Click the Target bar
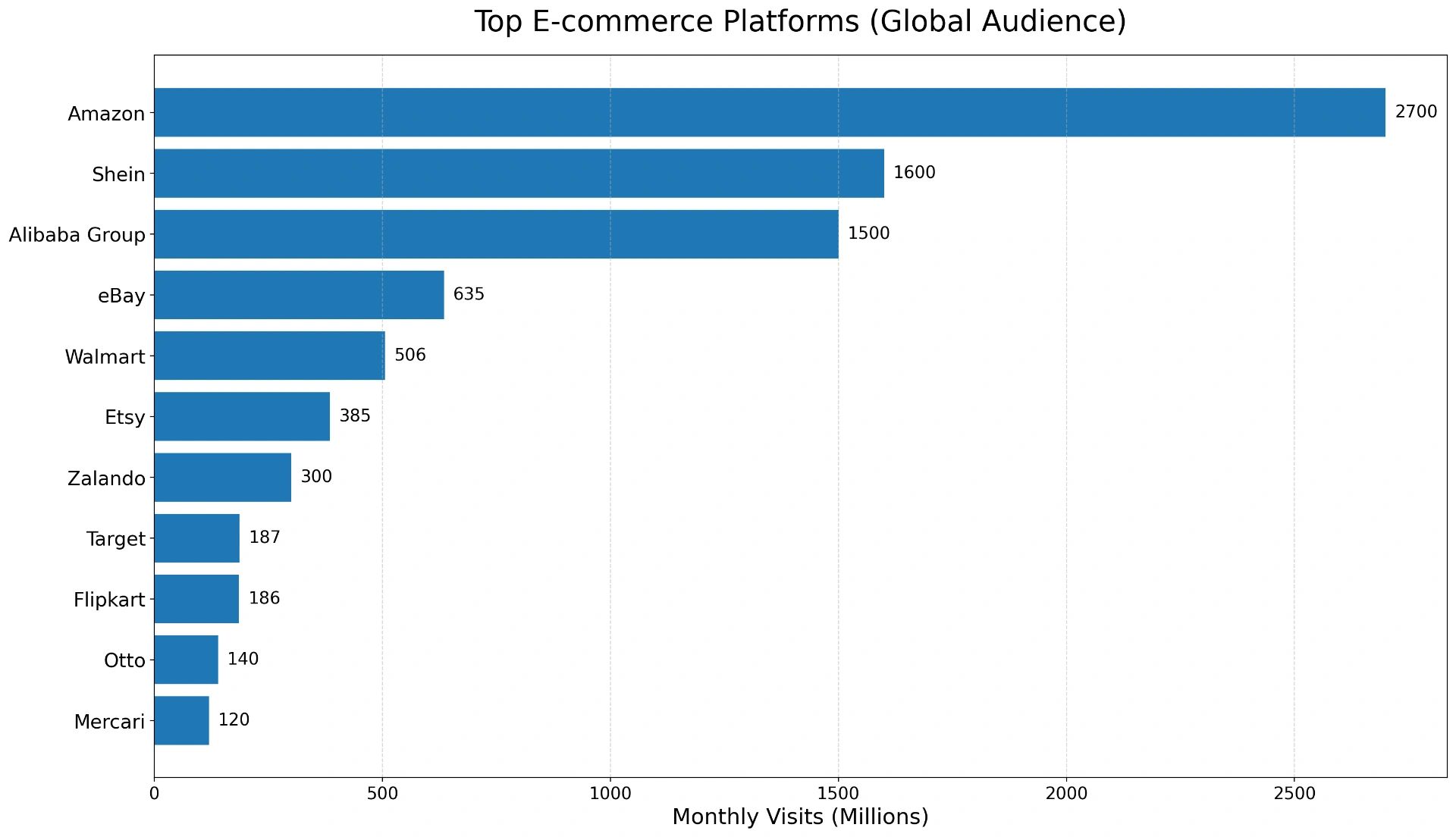This screenshot has width=1456, height=837. point(197,538)
